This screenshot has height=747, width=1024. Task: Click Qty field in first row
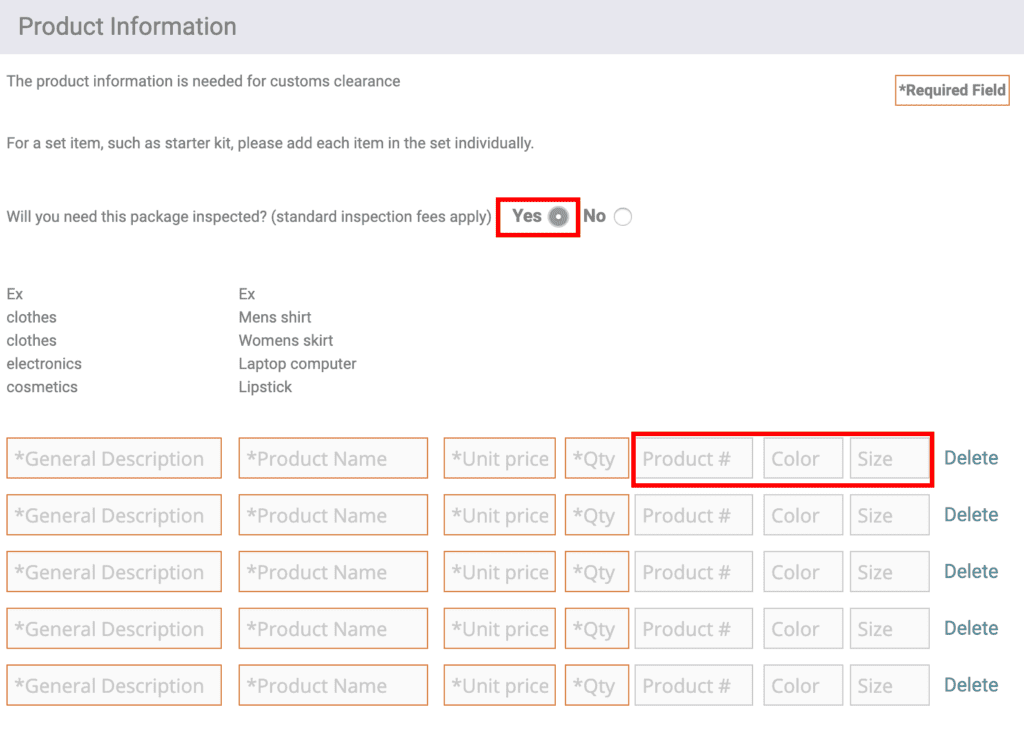(597, 458)
